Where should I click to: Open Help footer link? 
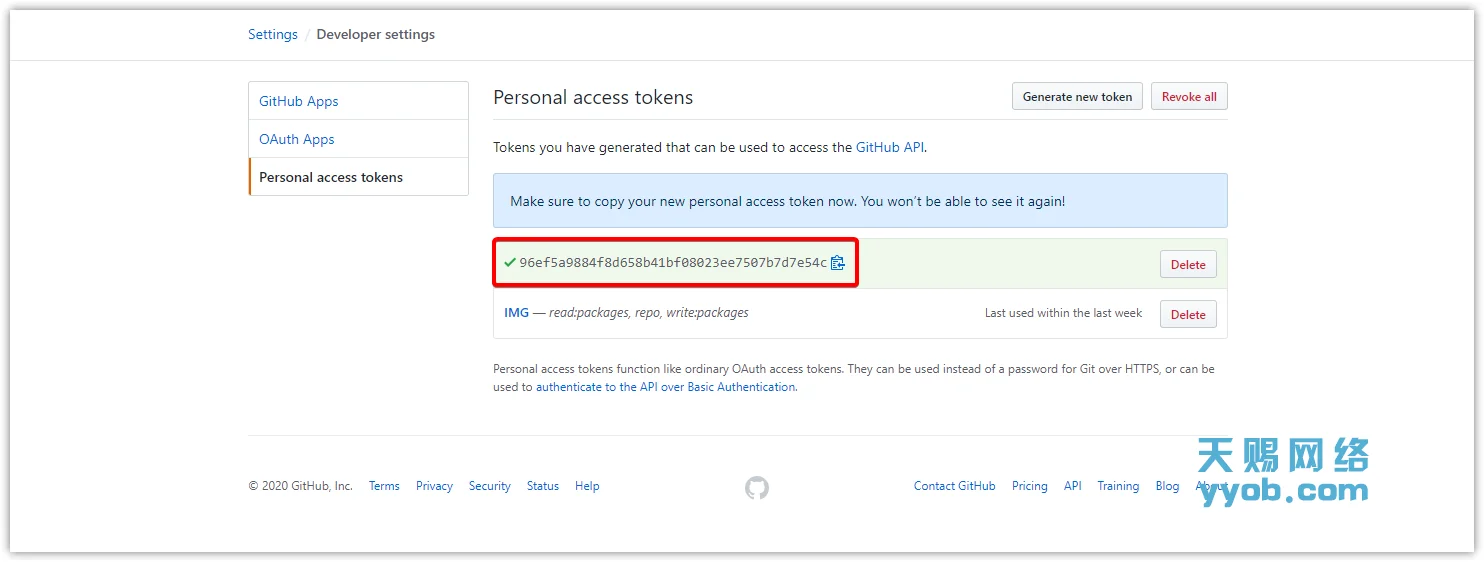[587, 486]
